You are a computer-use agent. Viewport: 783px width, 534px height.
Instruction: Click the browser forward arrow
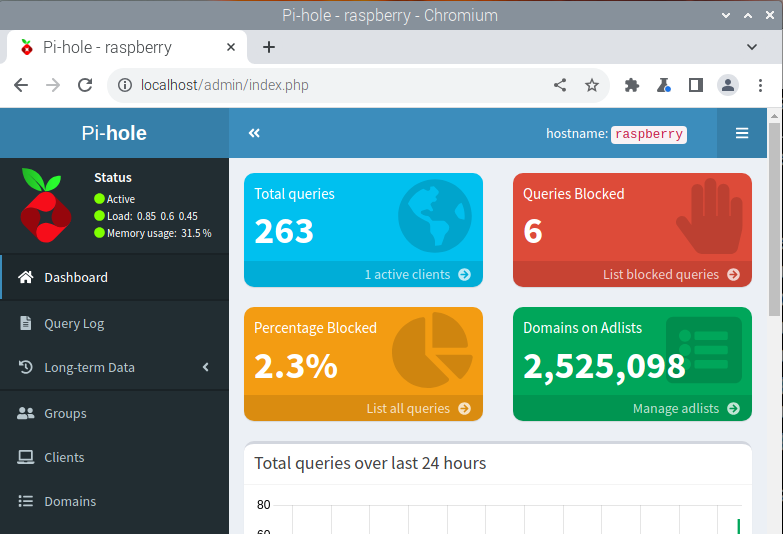53,85
